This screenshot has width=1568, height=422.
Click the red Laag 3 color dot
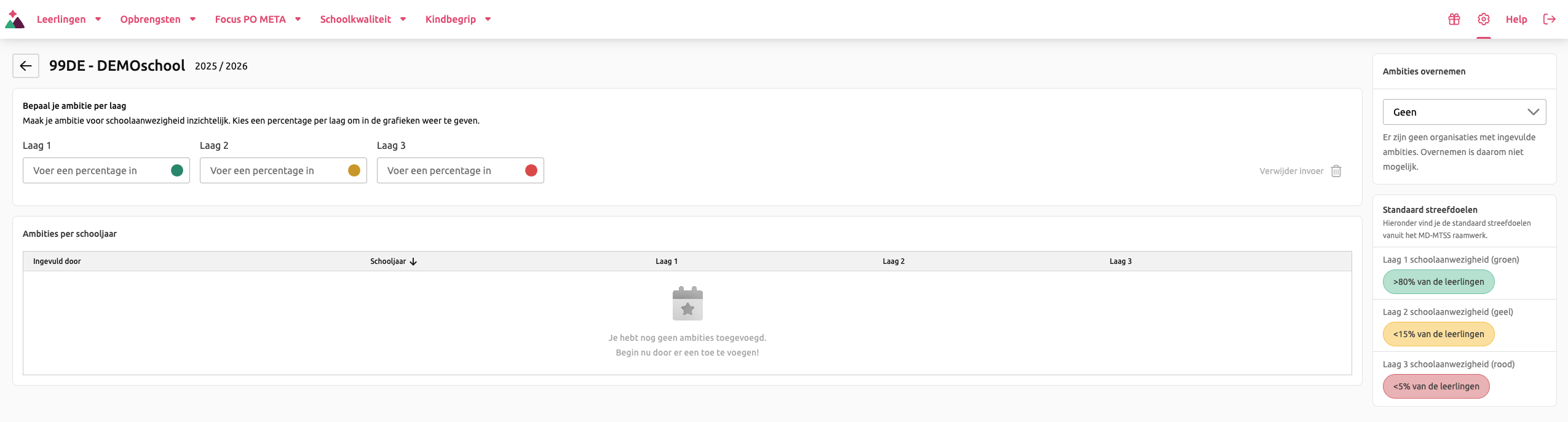(x=531, y=170)
